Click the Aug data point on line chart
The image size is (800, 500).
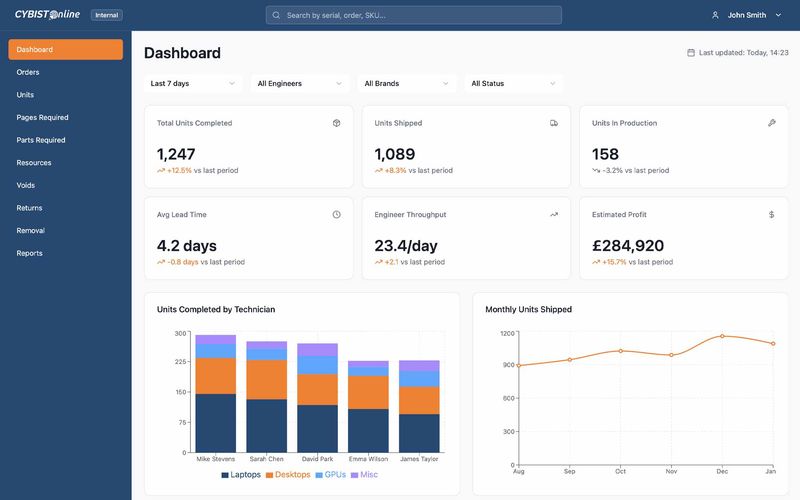point(519,365)
